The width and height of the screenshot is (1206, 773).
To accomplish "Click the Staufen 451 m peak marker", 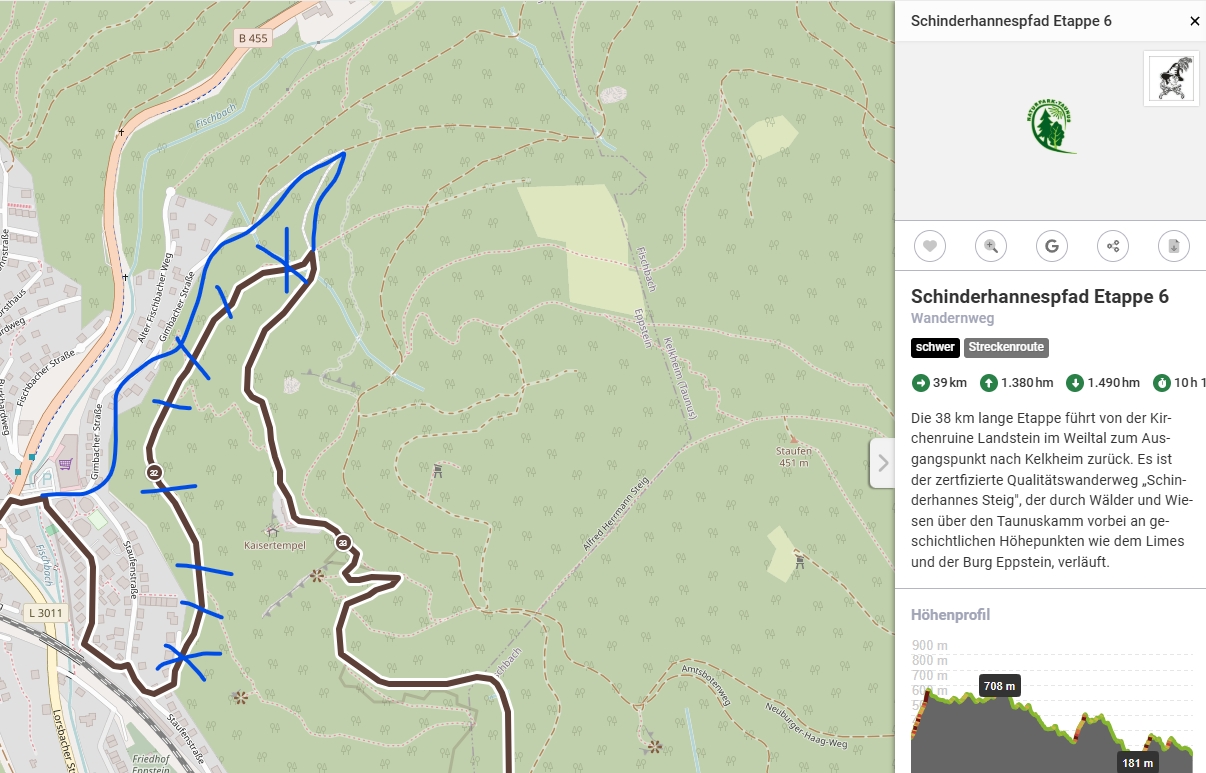I will click(x=794, y=452).
